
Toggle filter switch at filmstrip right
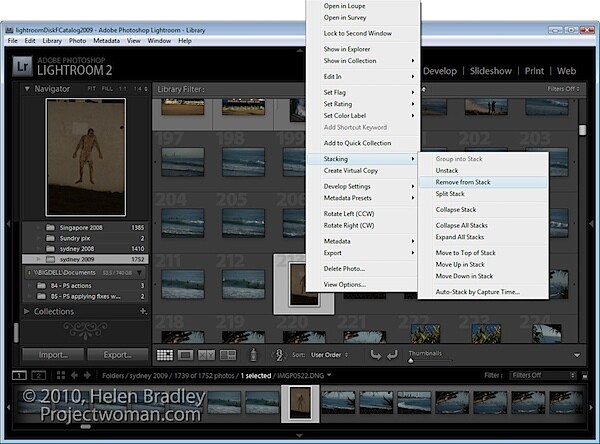click(x=585, y=376)
